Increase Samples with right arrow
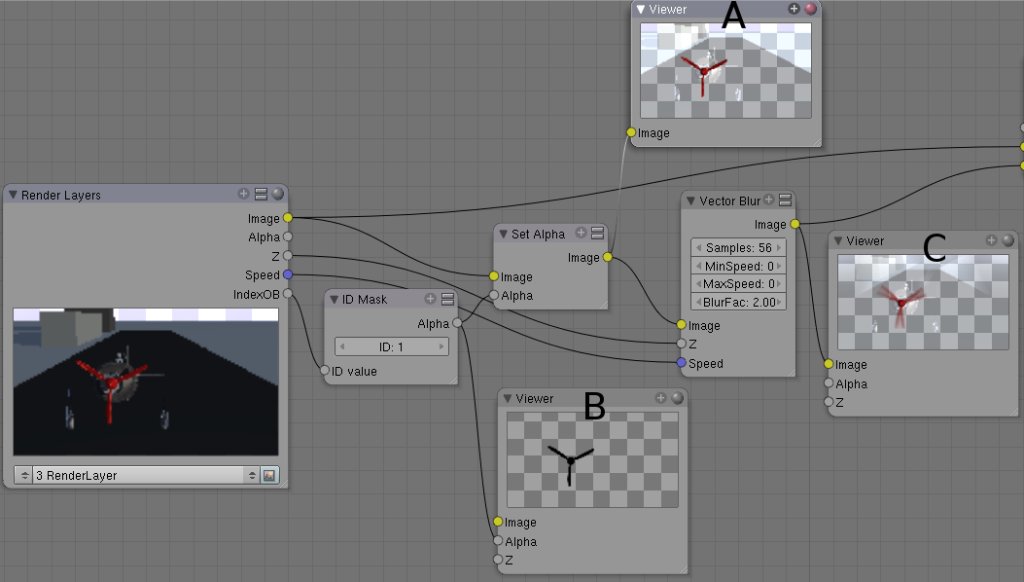The width and height of the screenshot is (1024, 582). [x=778, y=248]
